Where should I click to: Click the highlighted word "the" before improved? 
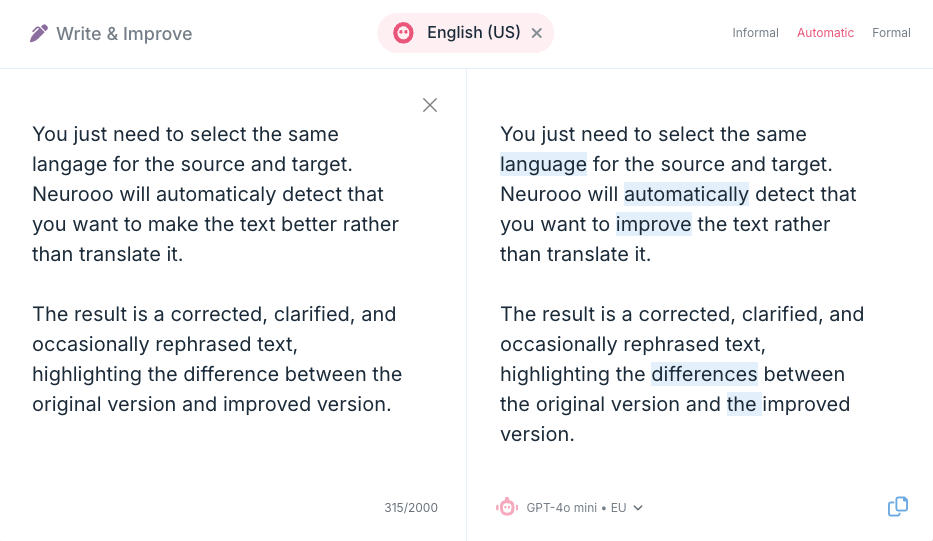click(744, 404)
